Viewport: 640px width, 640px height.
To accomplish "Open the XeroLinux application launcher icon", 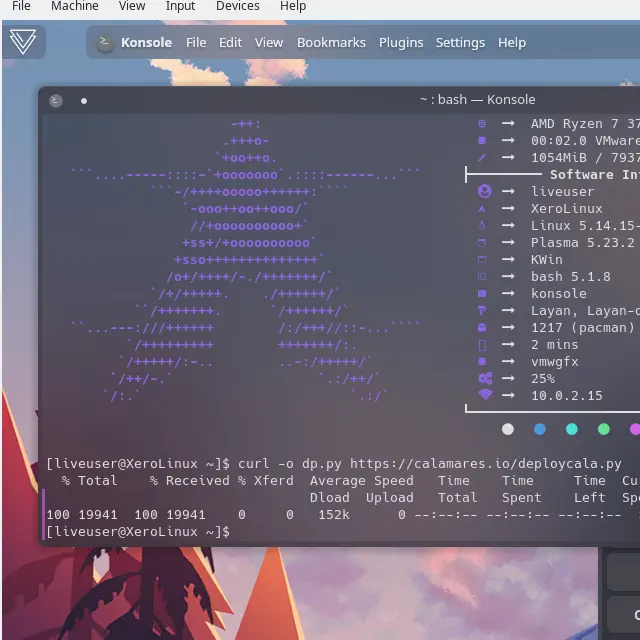I will (x=23, y=42).
